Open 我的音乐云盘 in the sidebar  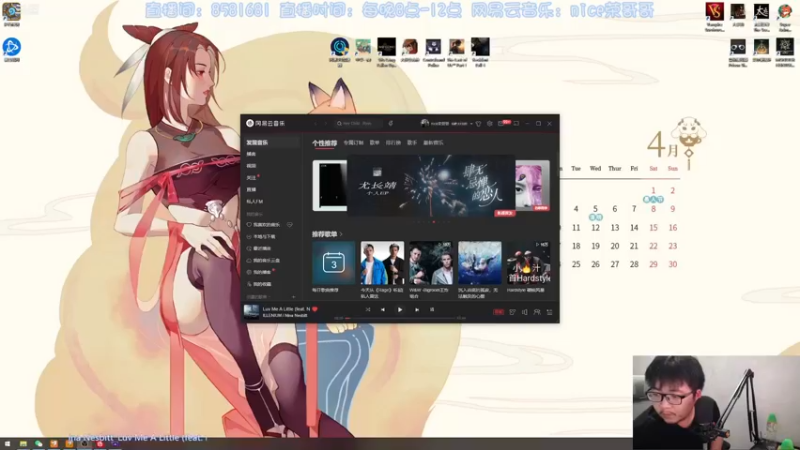coord(263,260)
